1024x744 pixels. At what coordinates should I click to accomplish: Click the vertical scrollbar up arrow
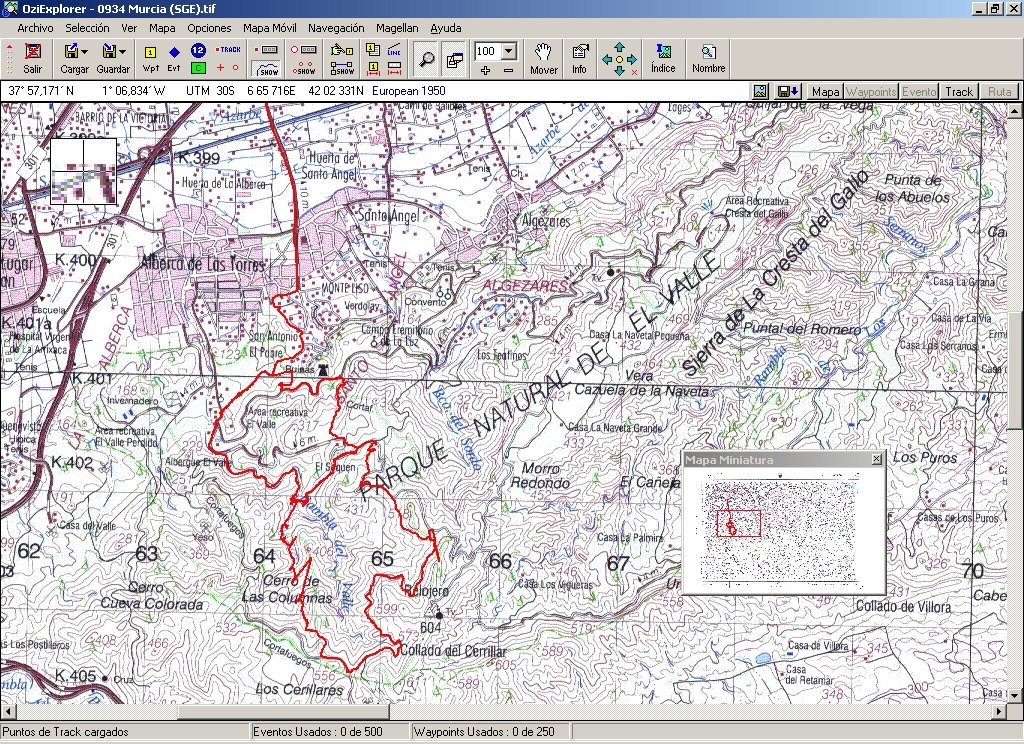click(x=1014, y=110)
